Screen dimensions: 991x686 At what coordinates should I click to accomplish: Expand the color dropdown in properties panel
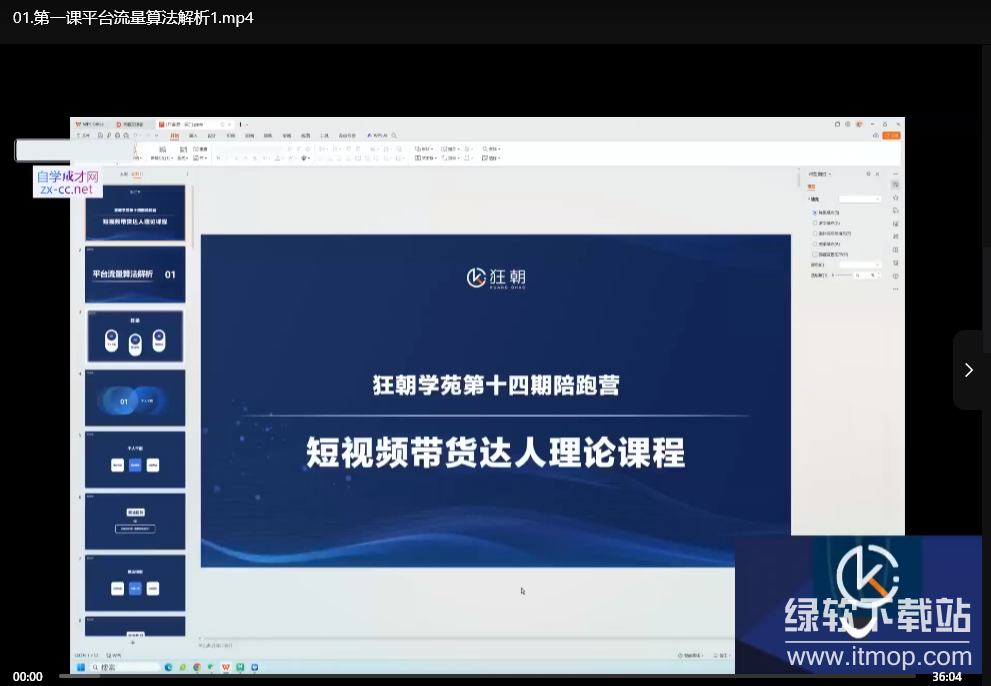(859, 265)
